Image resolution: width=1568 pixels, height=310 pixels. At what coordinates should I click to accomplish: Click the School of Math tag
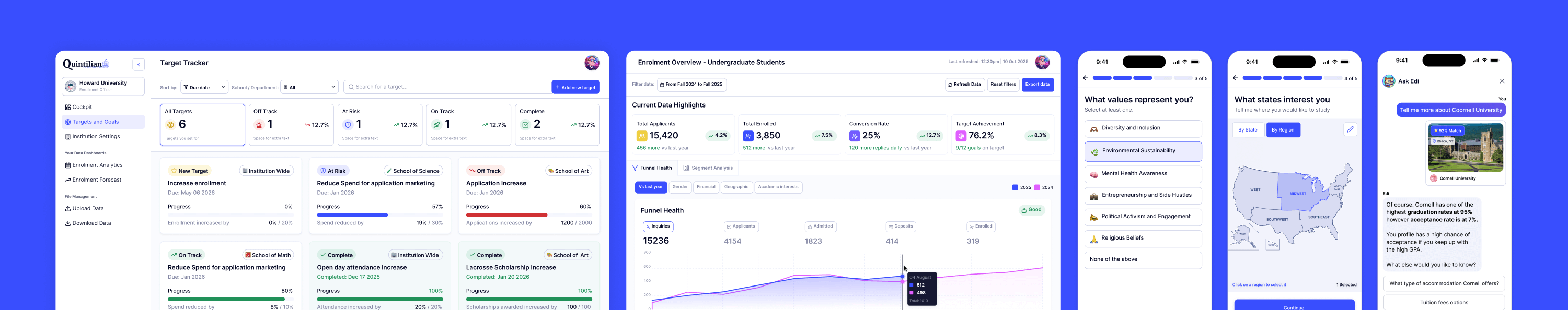(x=268, y=255)
